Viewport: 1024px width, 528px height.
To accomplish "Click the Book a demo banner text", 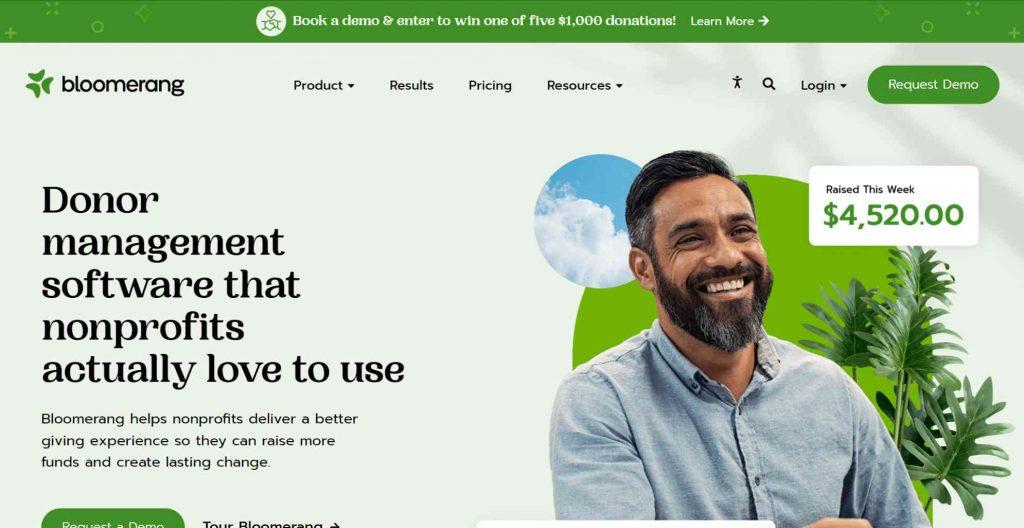I will (x=484, y=21).
